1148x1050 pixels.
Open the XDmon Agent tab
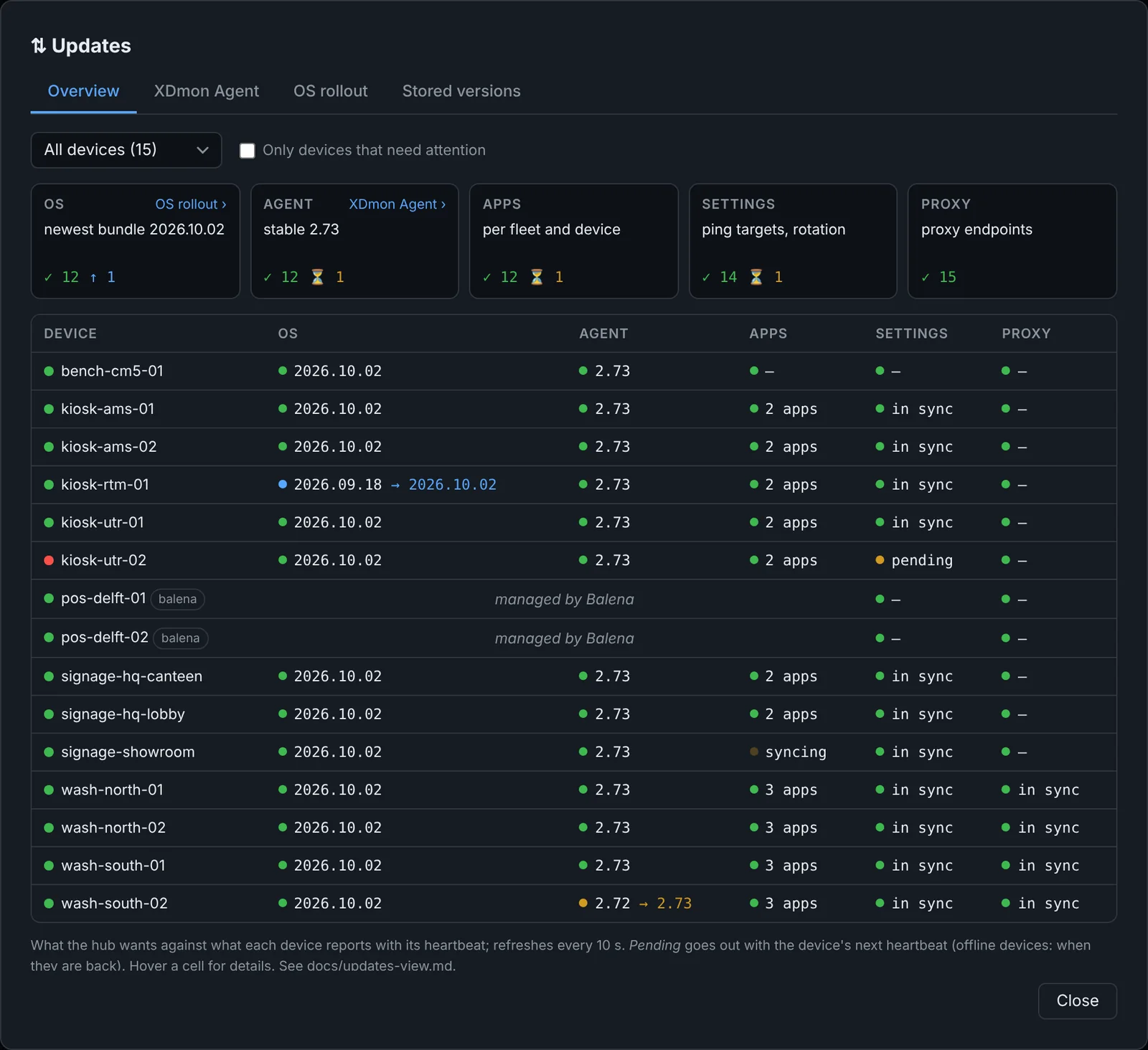pos(207,91)
